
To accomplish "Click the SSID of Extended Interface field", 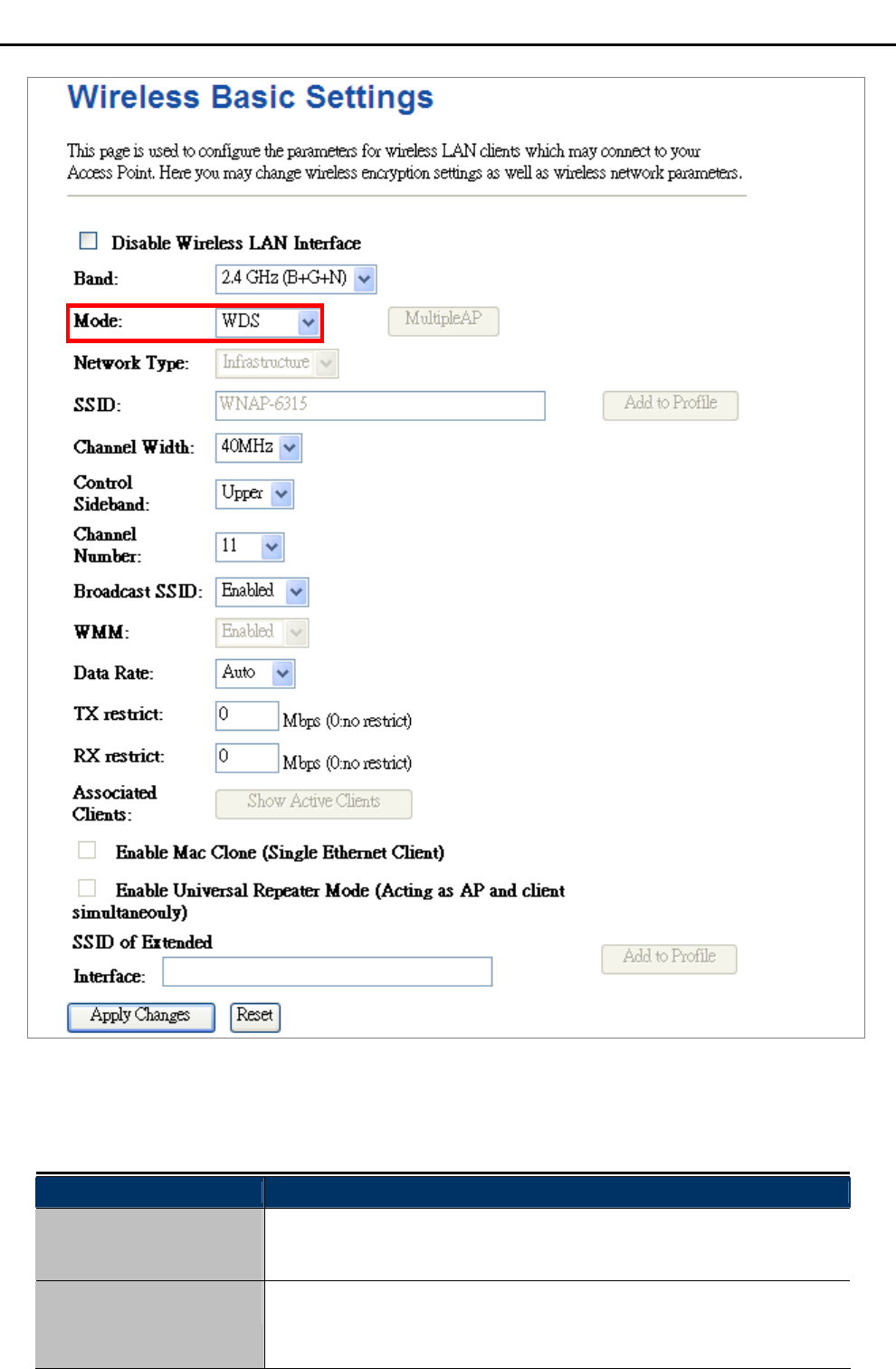I will 328,972.
